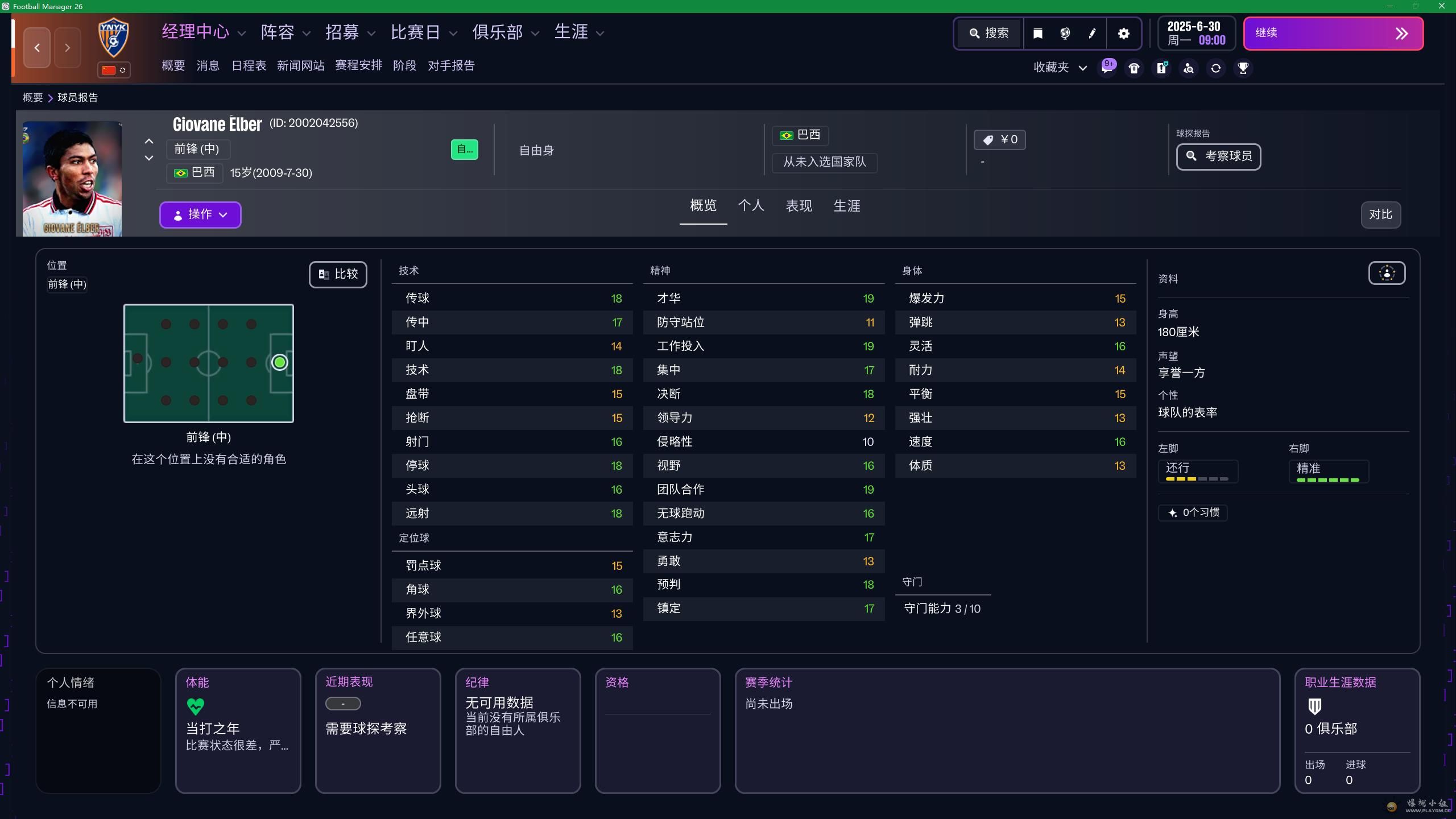Open the globe icon in the top toolbar
This screenshot has height=819, width=1456.
[x=1065, y=34]
